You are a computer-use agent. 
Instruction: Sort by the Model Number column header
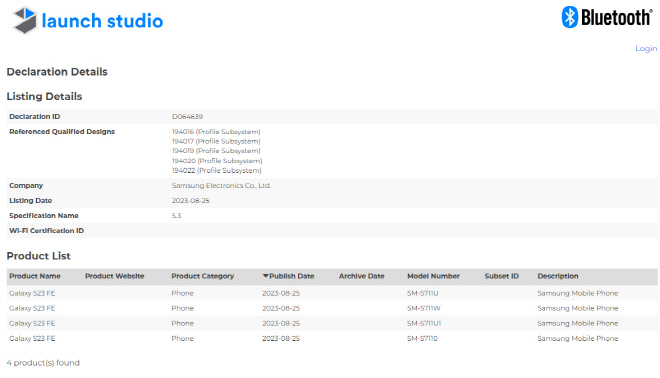[x=433, y=276]
